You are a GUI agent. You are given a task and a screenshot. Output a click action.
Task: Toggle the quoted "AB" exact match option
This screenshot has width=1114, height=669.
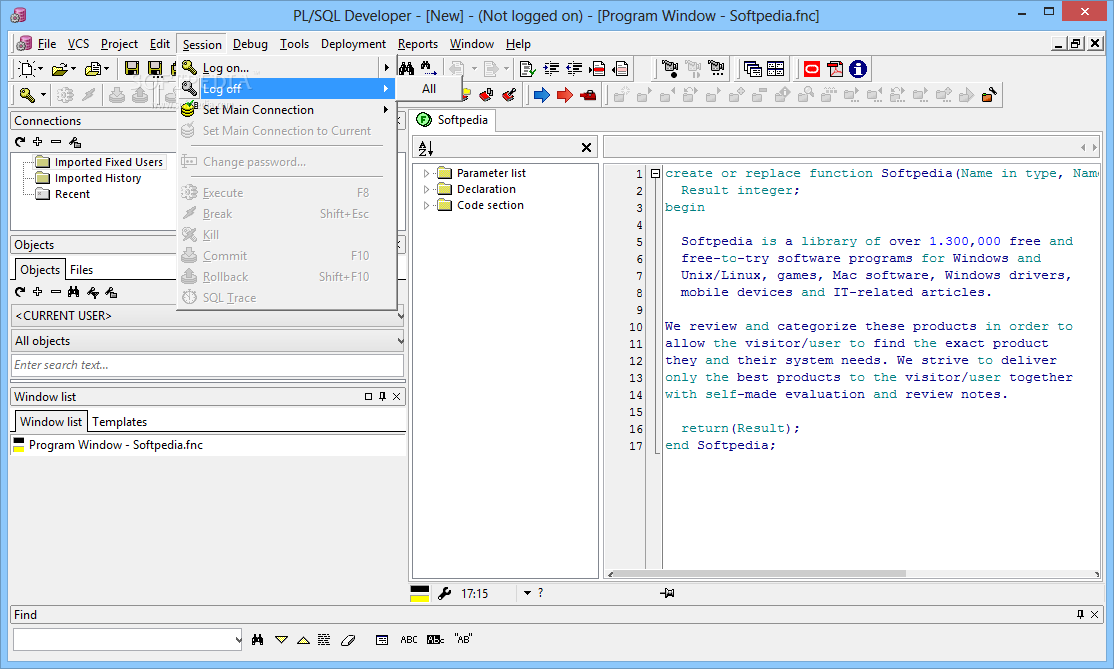pos(463,640)
